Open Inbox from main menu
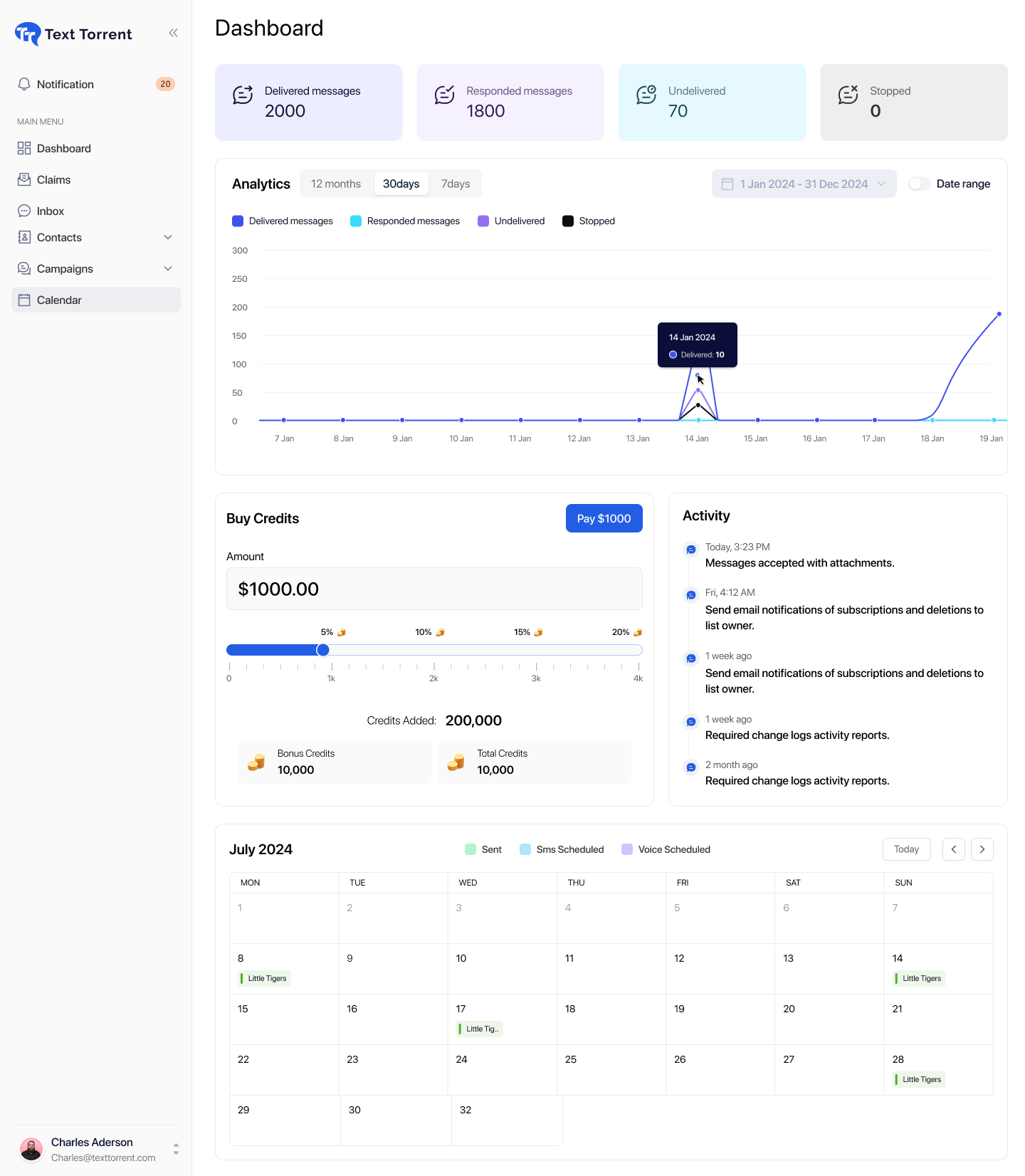Image resolution: width=1025 pixels, height=1176 pixels. pyautogui.click(x=96, y=211)
